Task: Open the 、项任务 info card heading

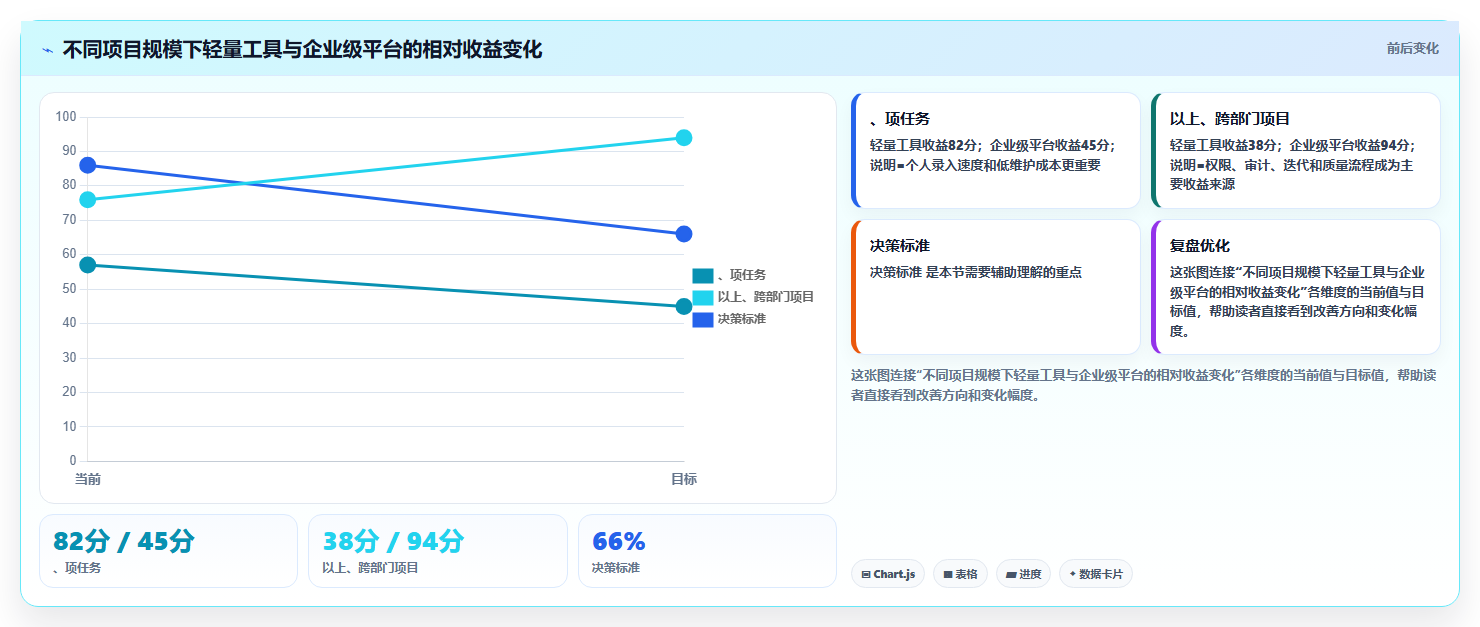Action: click(x=900, y=119)
